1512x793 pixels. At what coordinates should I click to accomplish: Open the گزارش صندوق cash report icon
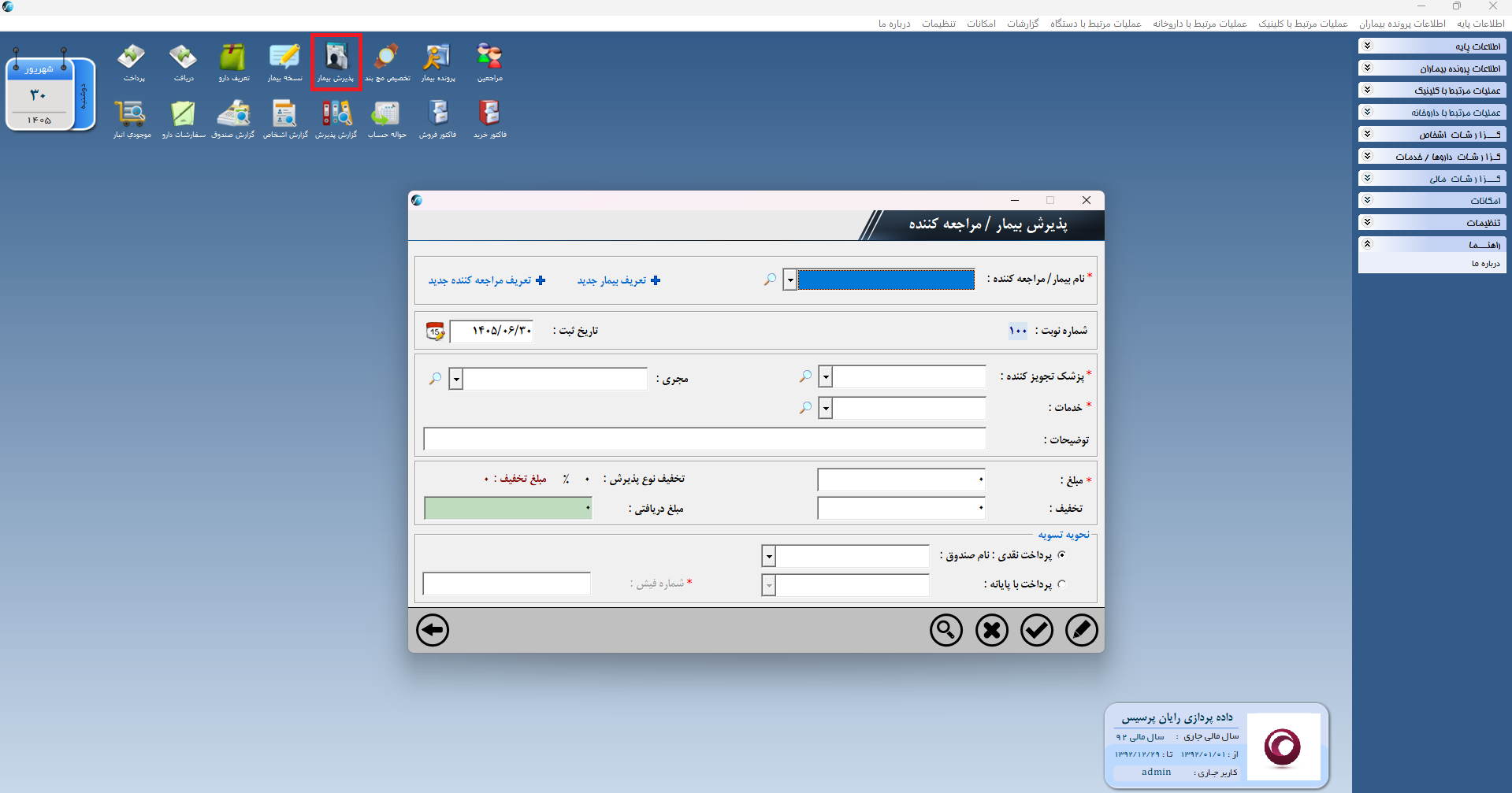[233, 119]
